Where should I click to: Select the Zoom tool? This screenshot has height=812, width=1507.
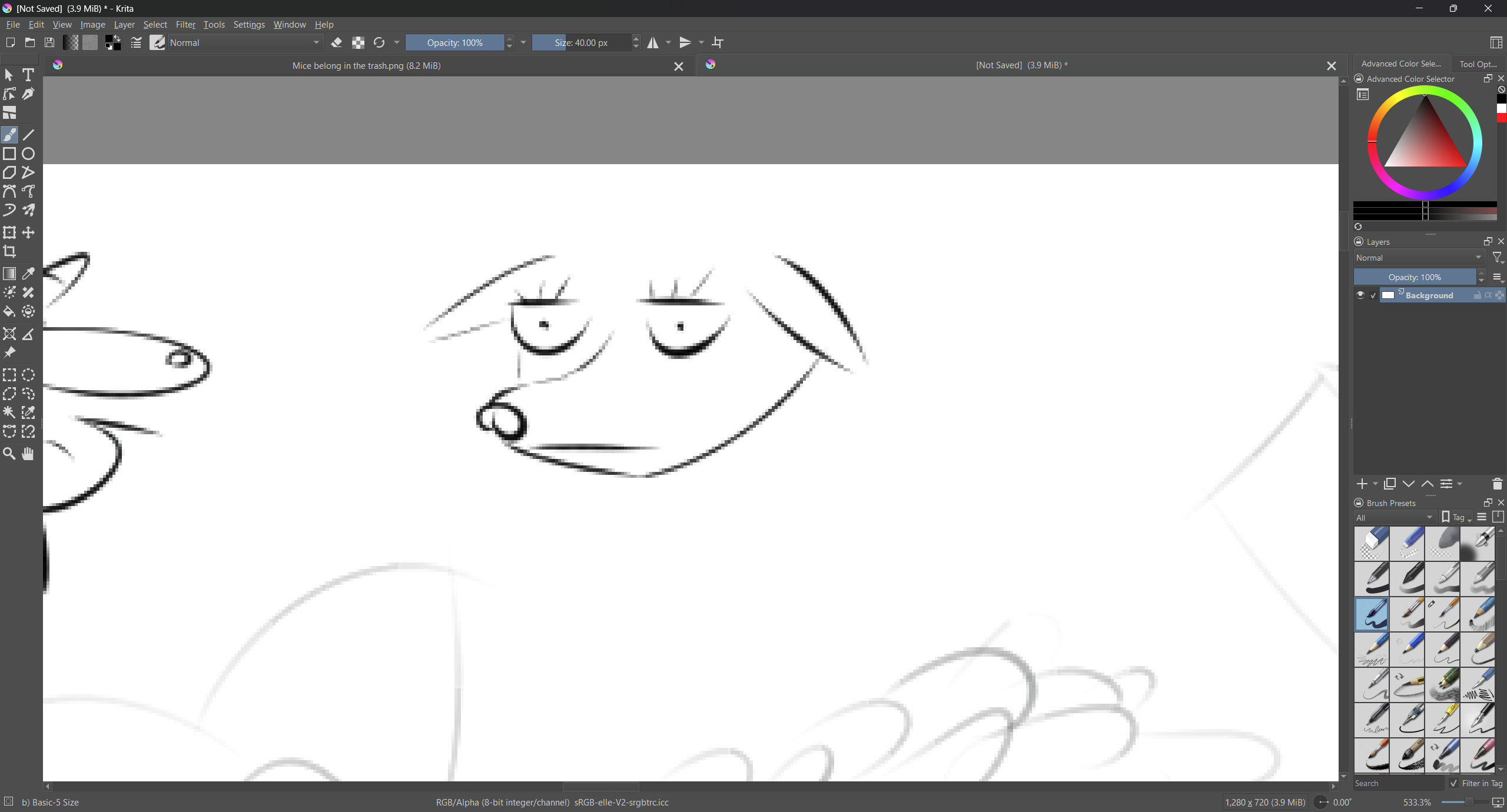click(x=9, y=454)
